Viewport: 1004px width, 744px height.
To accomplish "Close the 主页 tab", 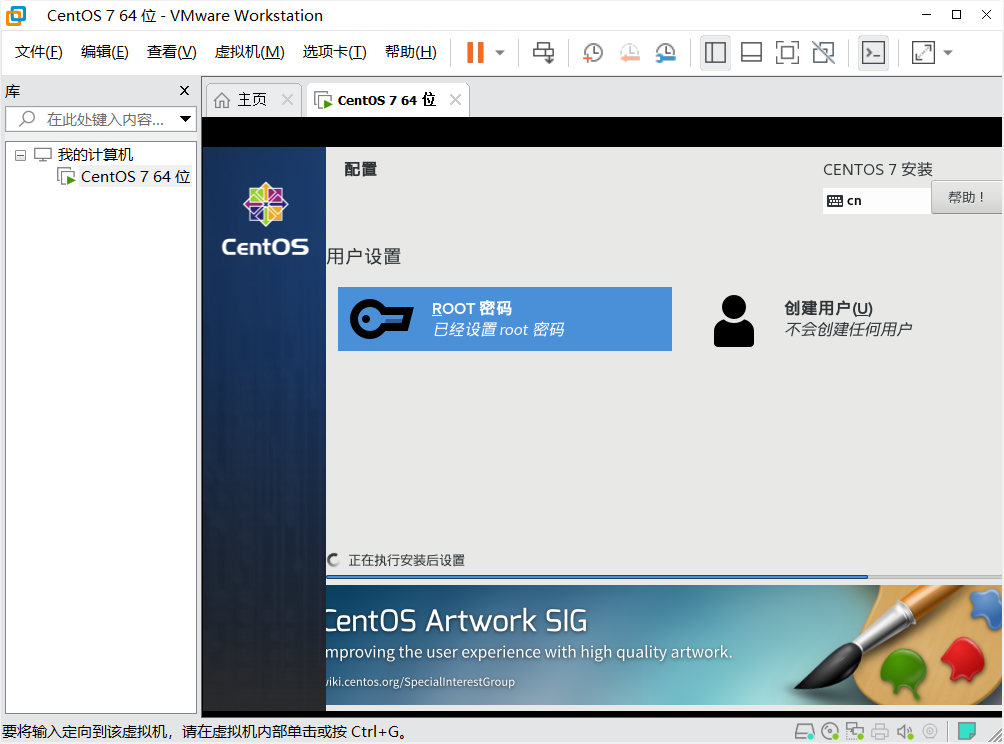I will (x=287, y=100).
